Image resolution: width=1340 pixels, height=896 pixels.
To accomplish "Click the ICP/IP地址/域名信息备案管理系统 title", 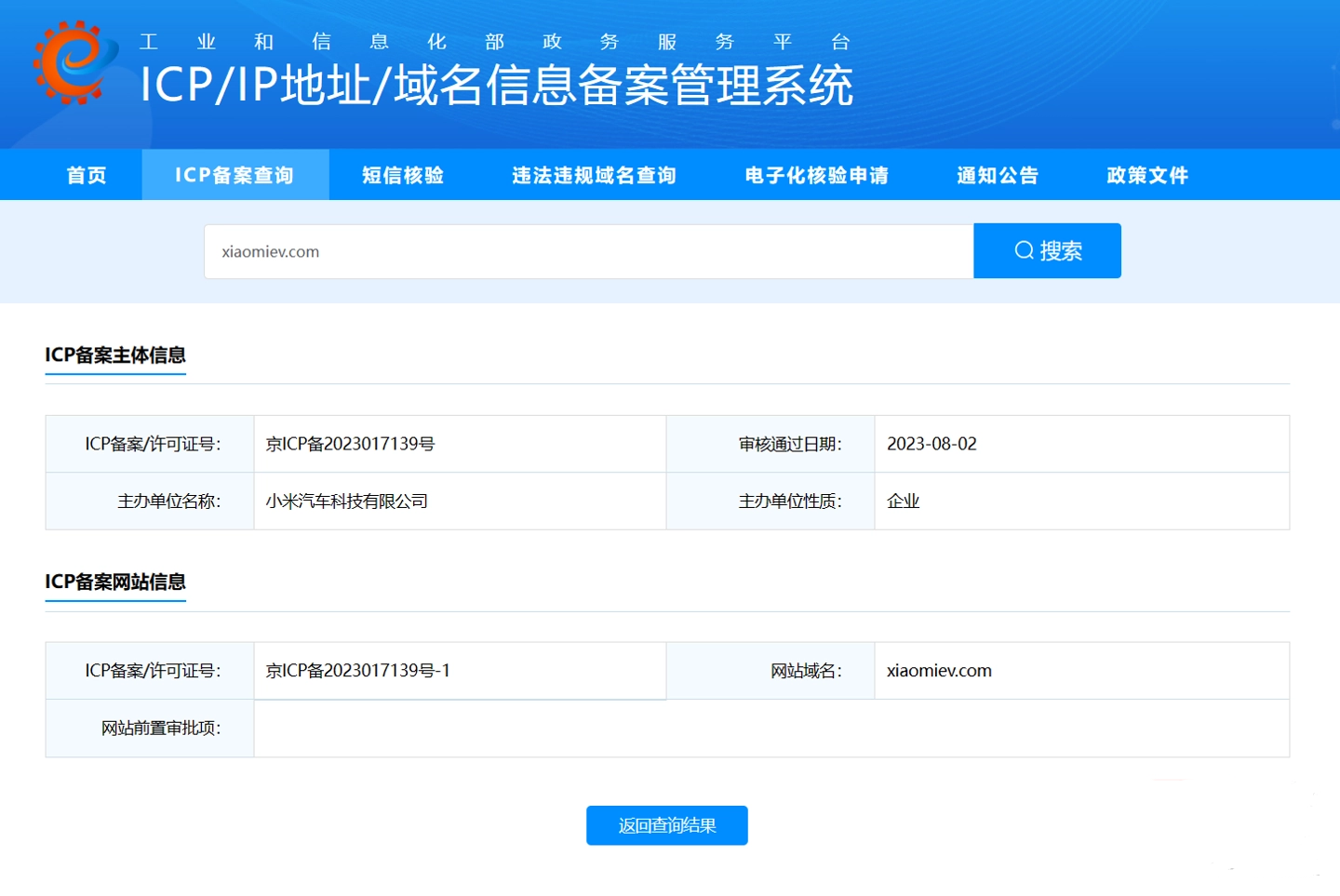I will [496, 86].
